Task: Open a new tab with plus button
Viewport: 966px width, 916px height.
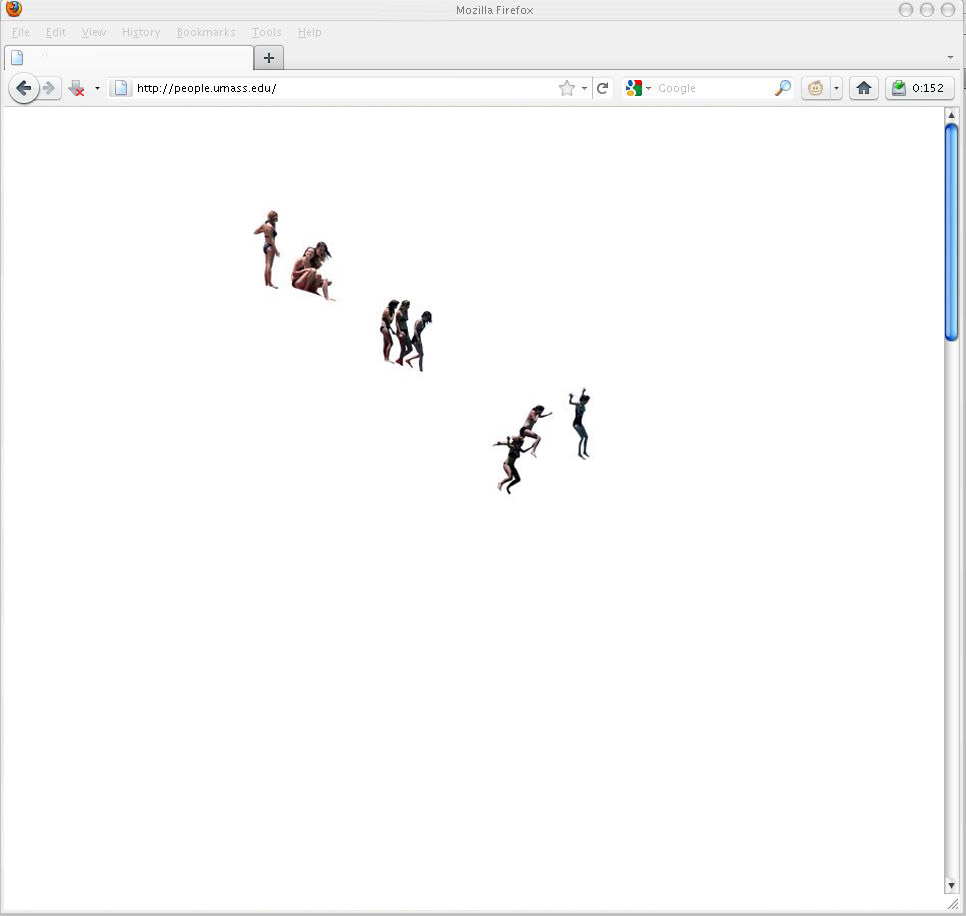Action: coord(269,58)
